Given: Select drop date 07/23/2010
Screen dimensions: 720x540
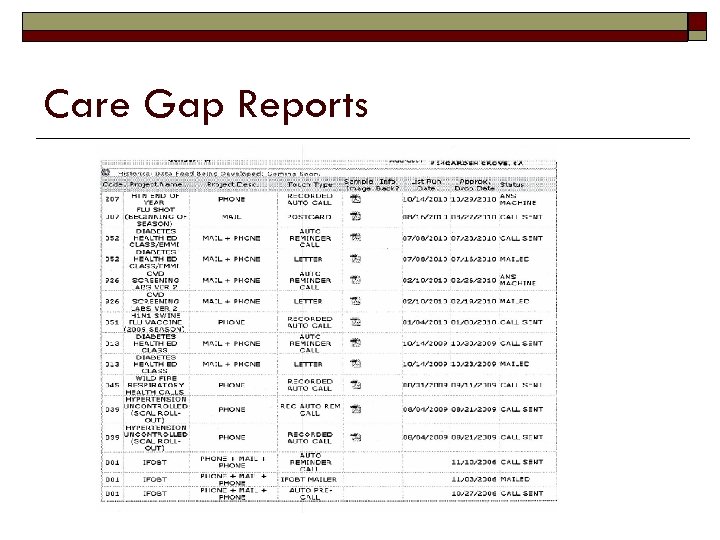Looking at the screenshot, I should tap(473, 238).
